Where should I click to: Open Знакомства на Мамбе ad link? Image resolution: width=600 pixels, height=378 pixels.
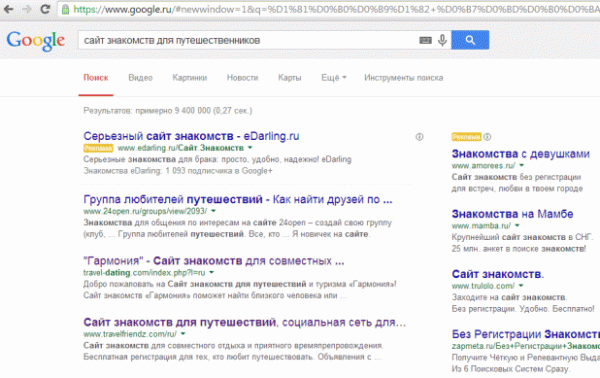512,214
